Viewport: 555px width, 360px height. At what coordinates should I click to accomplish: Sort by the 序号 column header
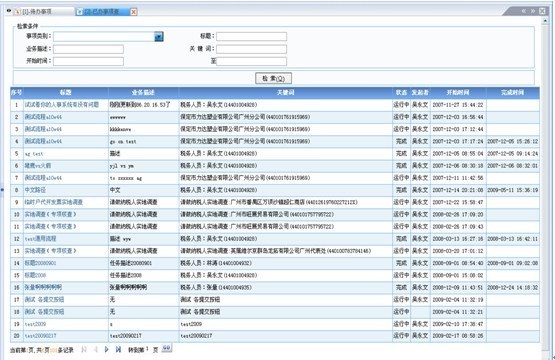17,92
